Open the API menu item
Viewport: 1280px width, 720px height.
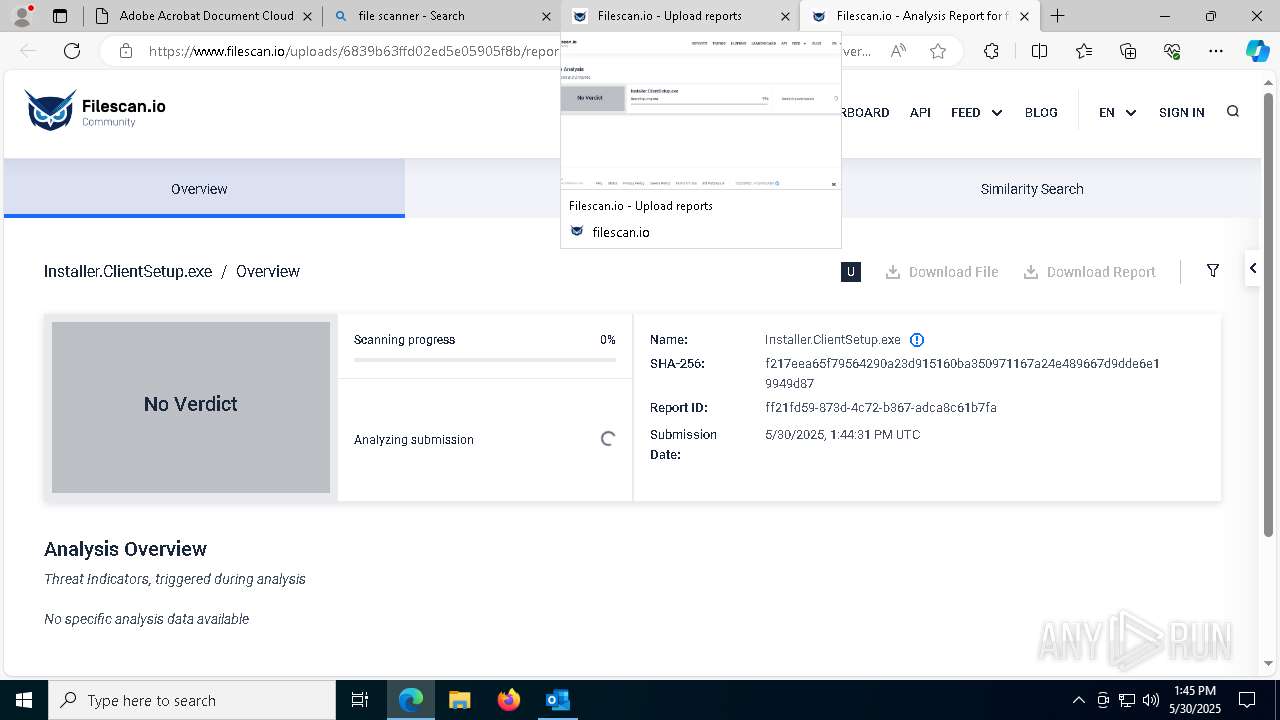point(920,112)
